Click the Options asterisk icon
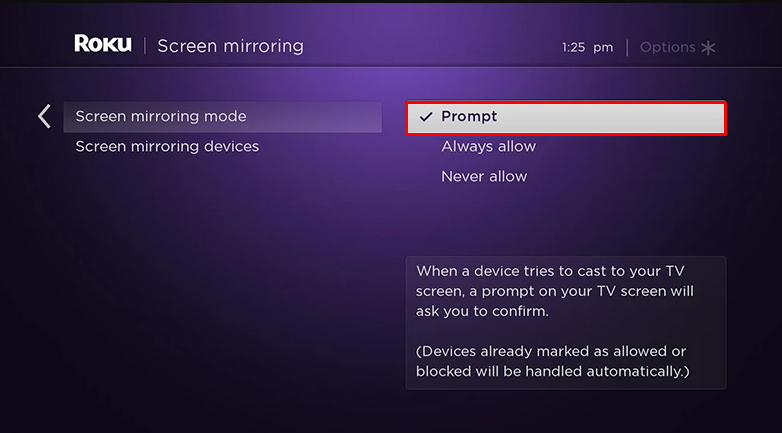The image size is (782, 433). tap(708, 47)
